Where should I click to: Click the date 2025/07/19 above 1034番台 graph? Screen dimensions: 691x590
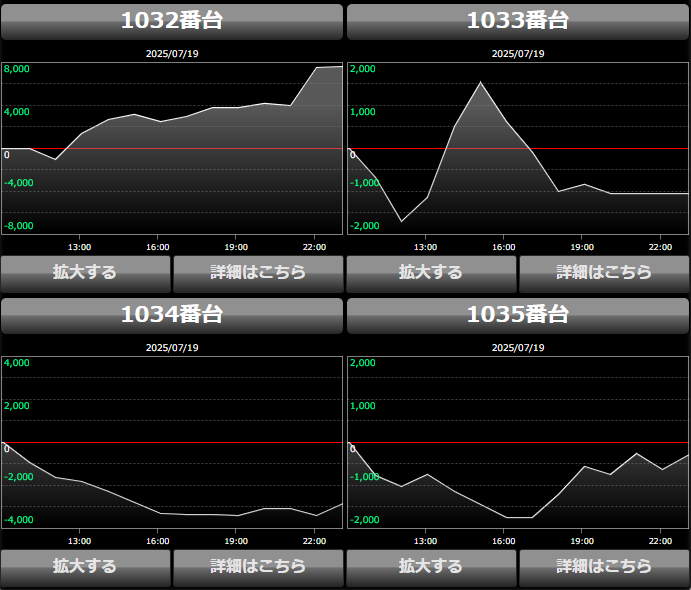pos(172,348)
